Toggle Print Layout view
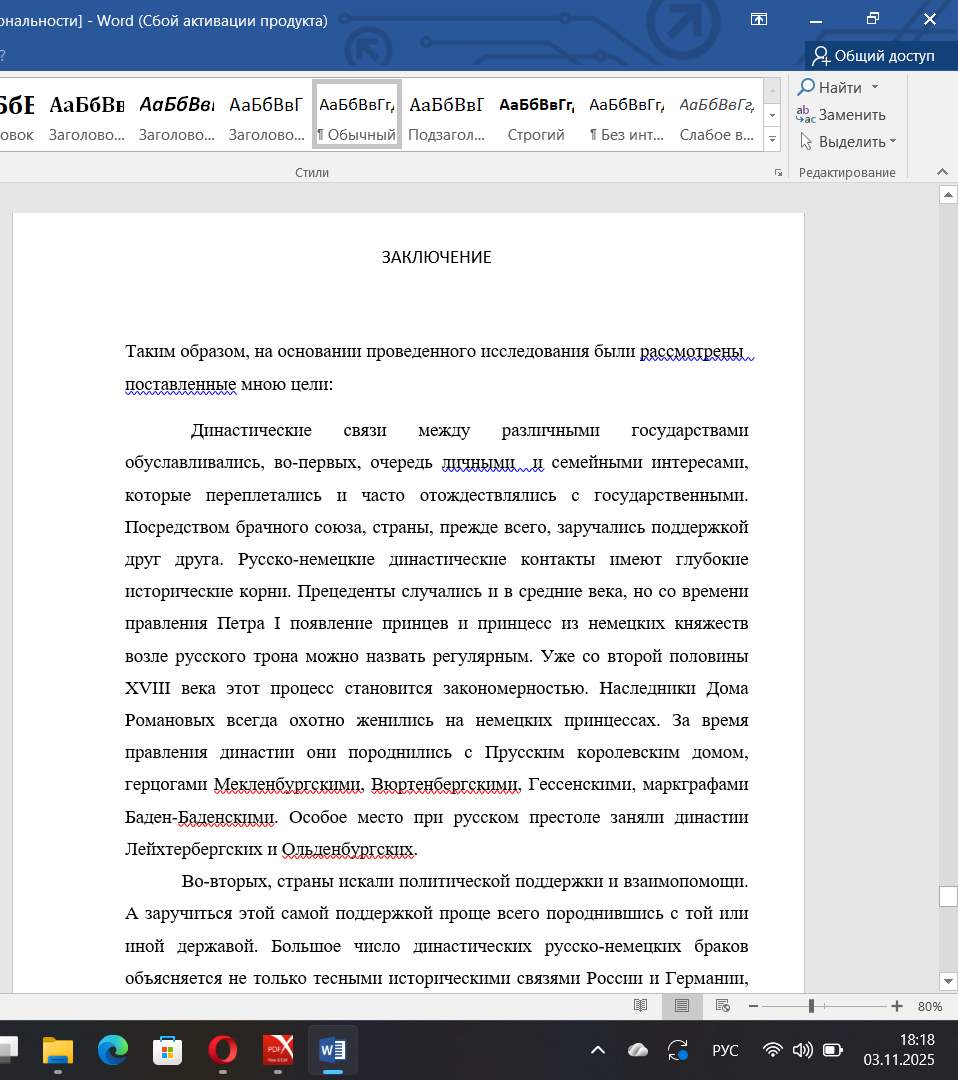Viewport: 958px width, 1080px height. point(682,1006)
